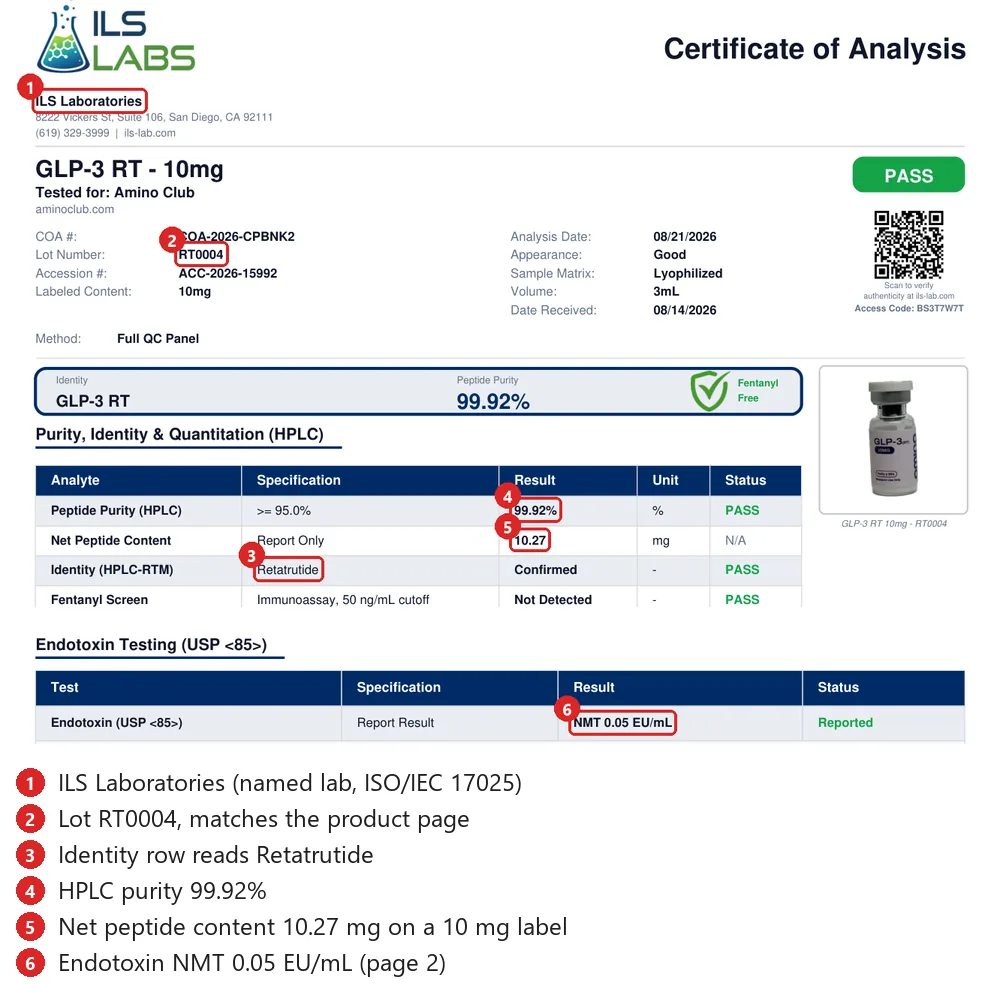1000x1000 pixels.
Task: Click Sample Matrix value Lyophilized
Action: (688, 274)
